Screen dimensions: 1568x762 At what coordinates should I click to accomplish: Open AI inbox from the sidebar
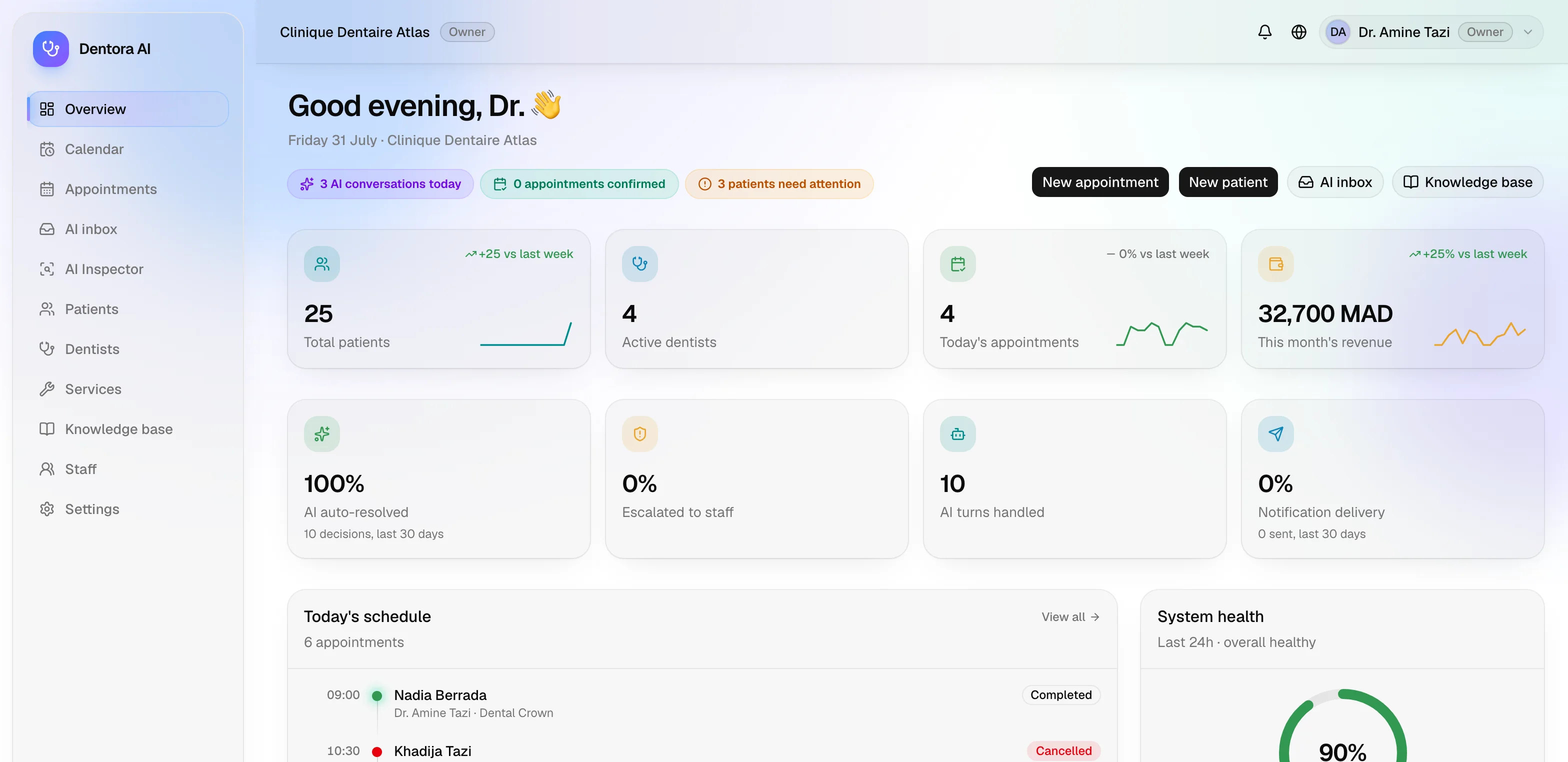(128, 229)
